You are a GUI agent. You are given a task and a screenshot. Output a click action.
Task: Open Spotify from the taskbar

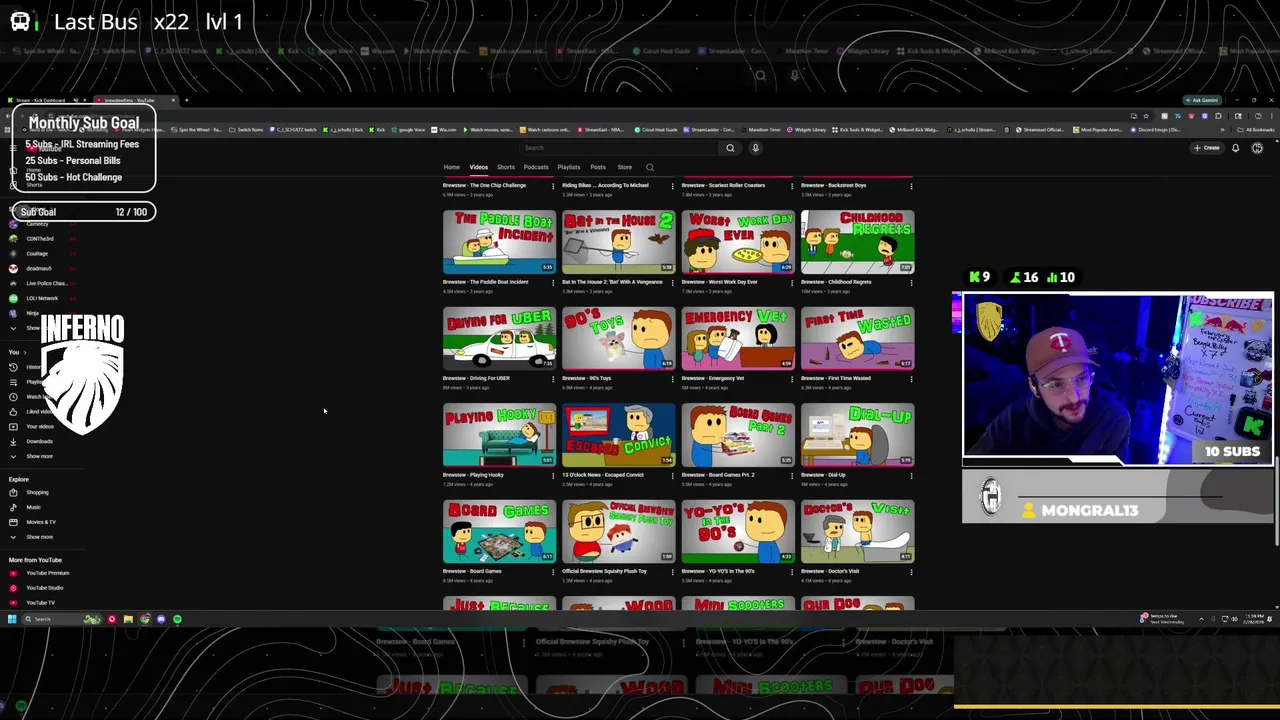177,619
